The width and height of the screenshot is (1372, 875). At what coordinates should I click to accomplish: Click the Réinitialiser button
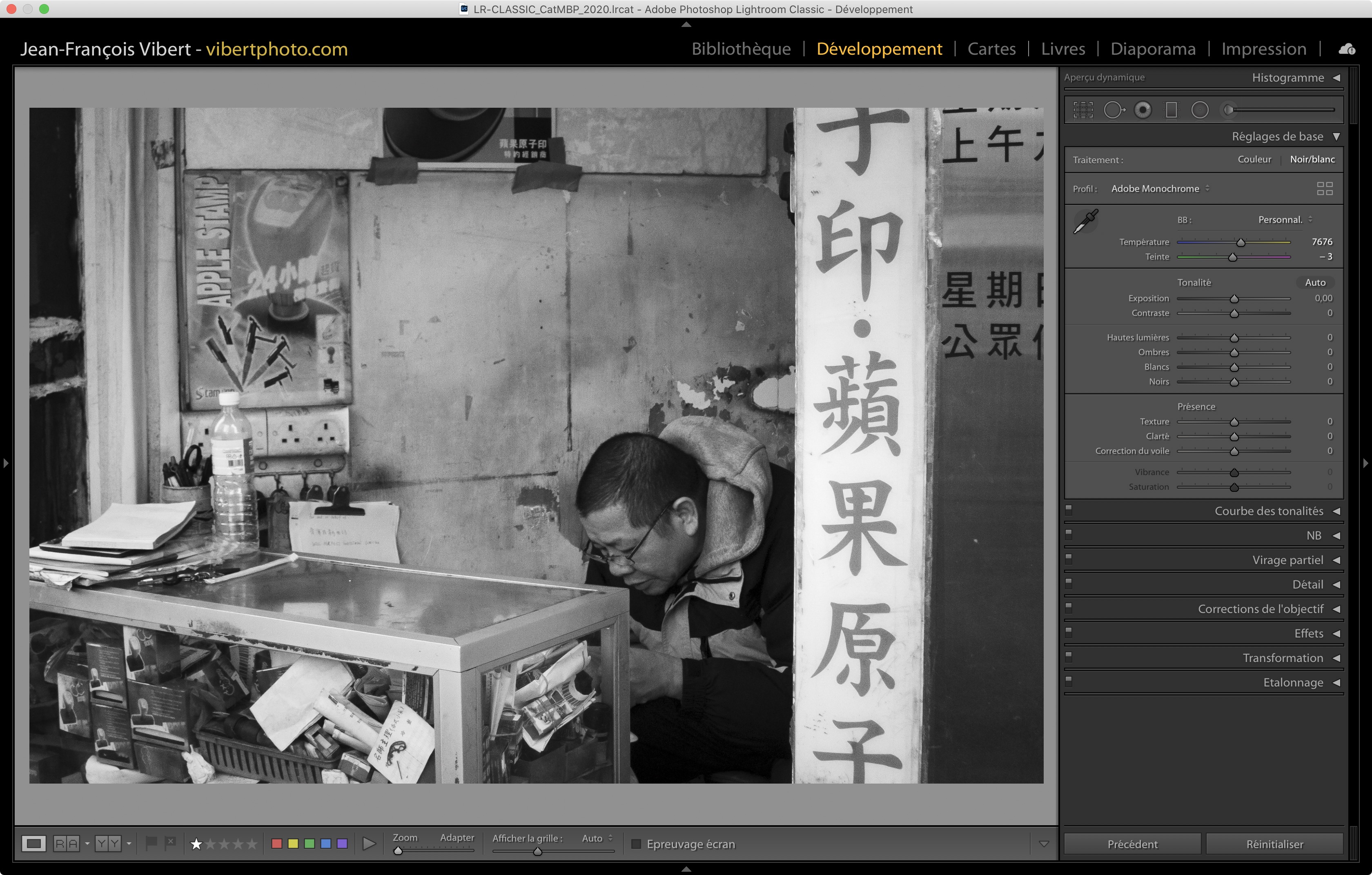[1274, 844]
